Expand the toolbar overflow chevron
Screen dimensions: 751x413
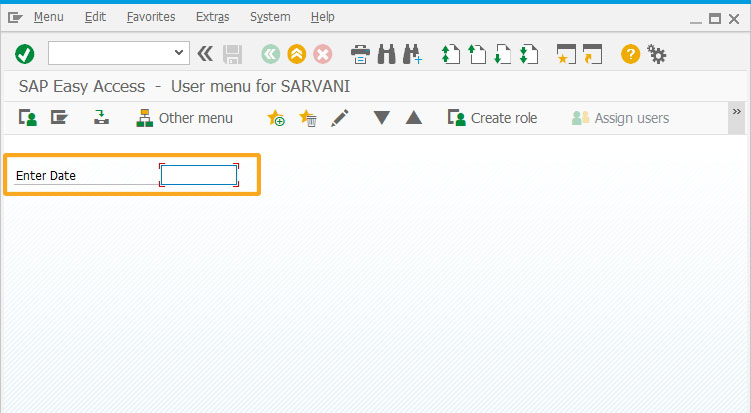(x=737, y=112)
